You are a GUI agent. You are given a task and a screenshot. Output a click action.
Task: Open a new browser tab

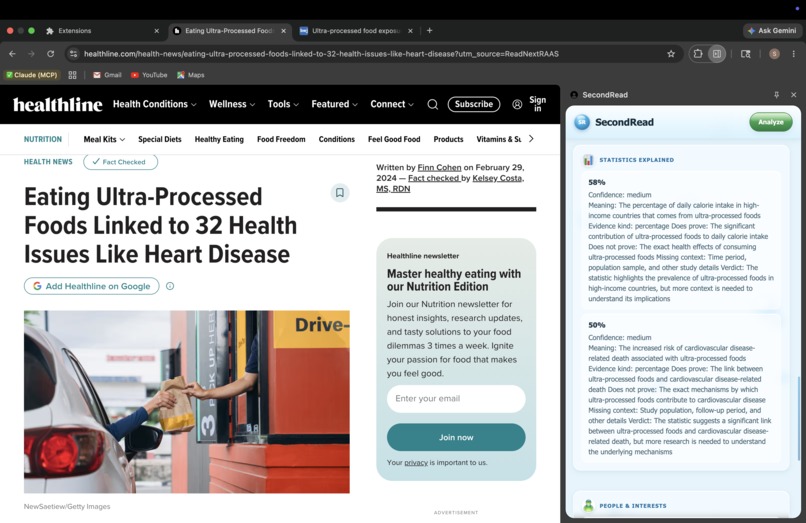point(429,31)
